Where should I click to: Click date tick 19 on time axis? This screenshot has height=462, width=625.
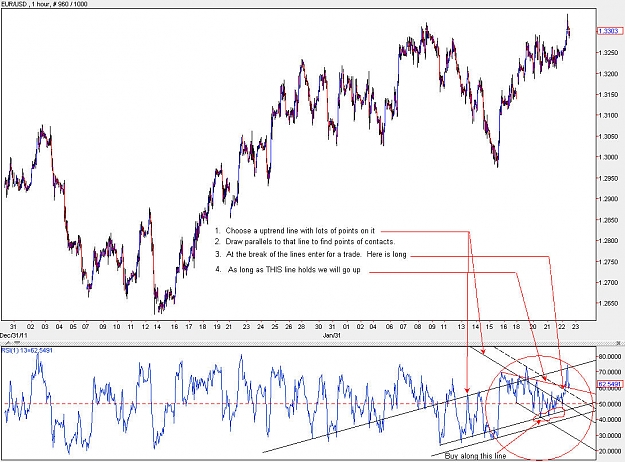(x=216, y=327)
